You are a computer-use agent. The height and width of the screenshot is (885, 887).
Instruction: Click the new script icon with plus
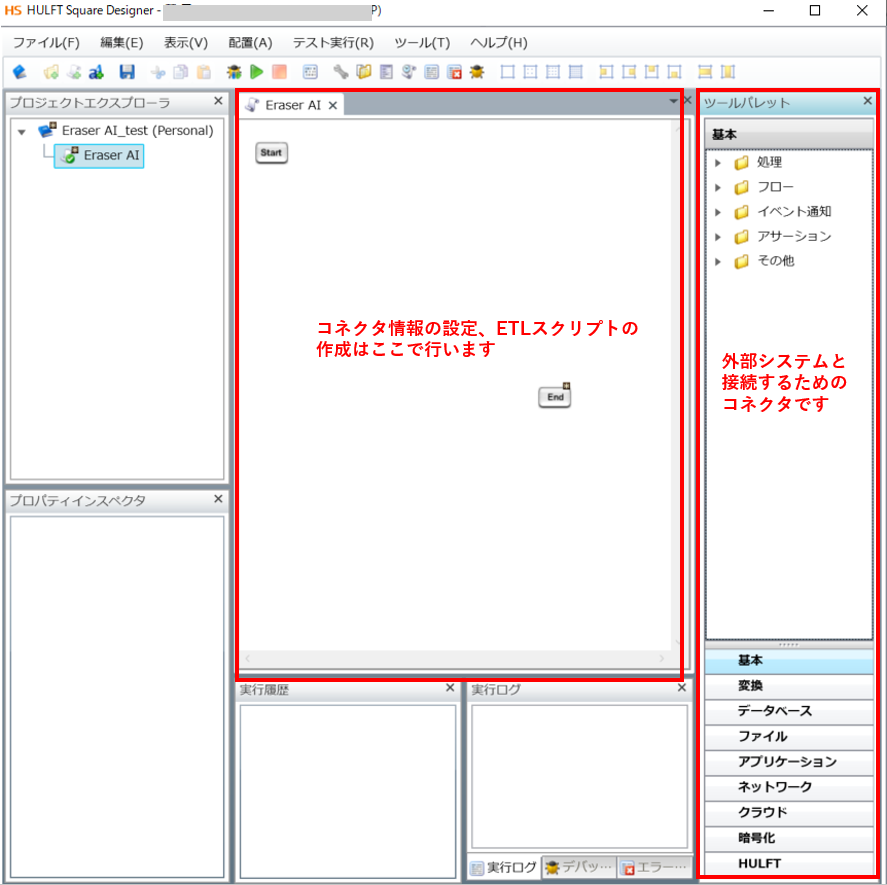pos(74,72)
